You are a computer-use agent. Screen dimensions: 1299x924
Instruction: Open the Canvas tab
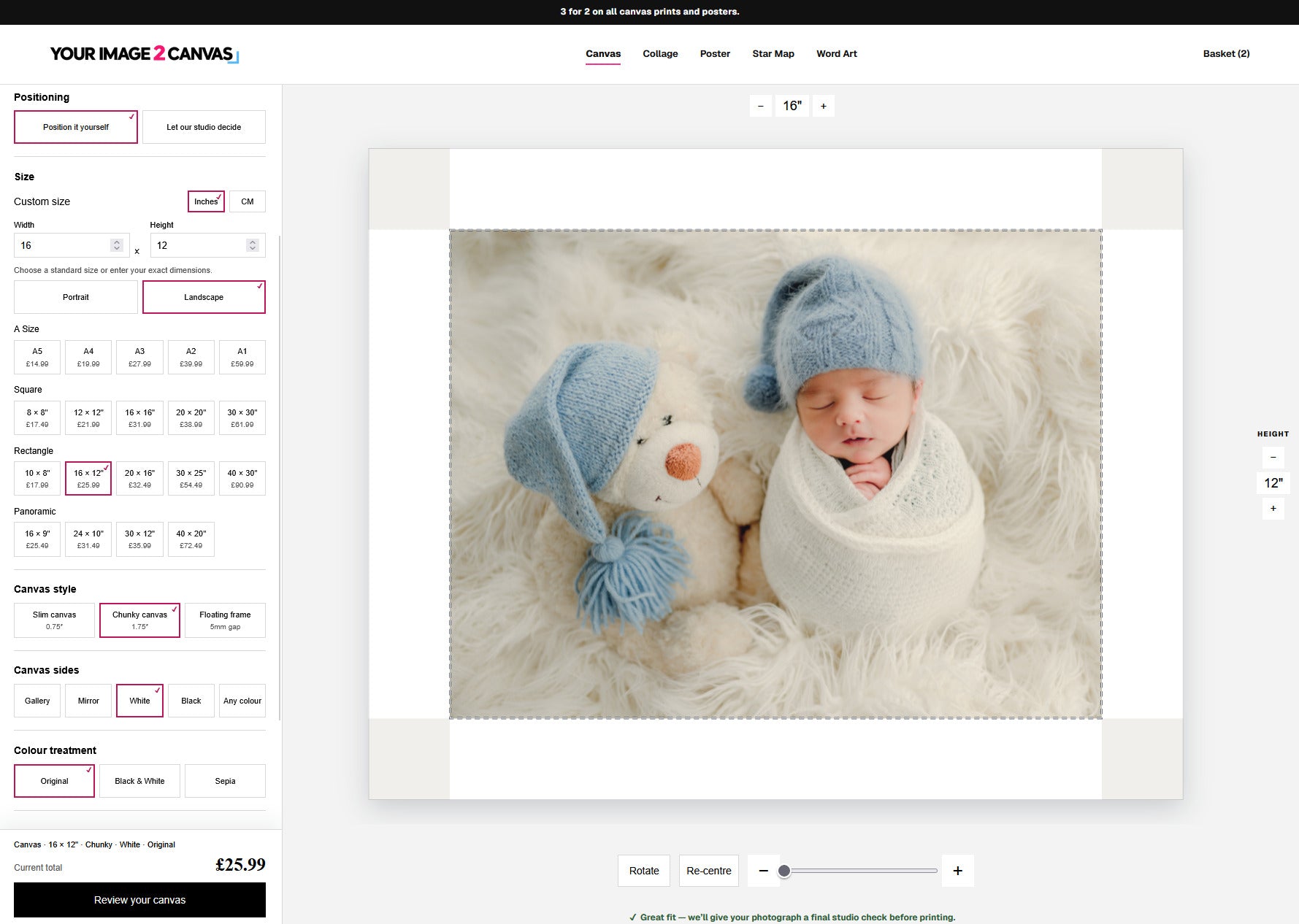[603, 54]
